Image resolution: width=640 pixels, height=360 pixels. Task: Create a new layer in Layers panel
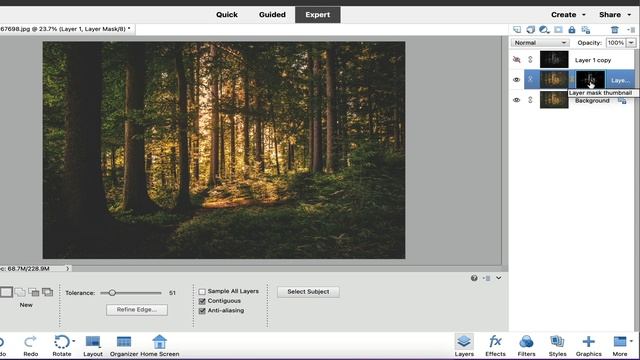(517, 30)
